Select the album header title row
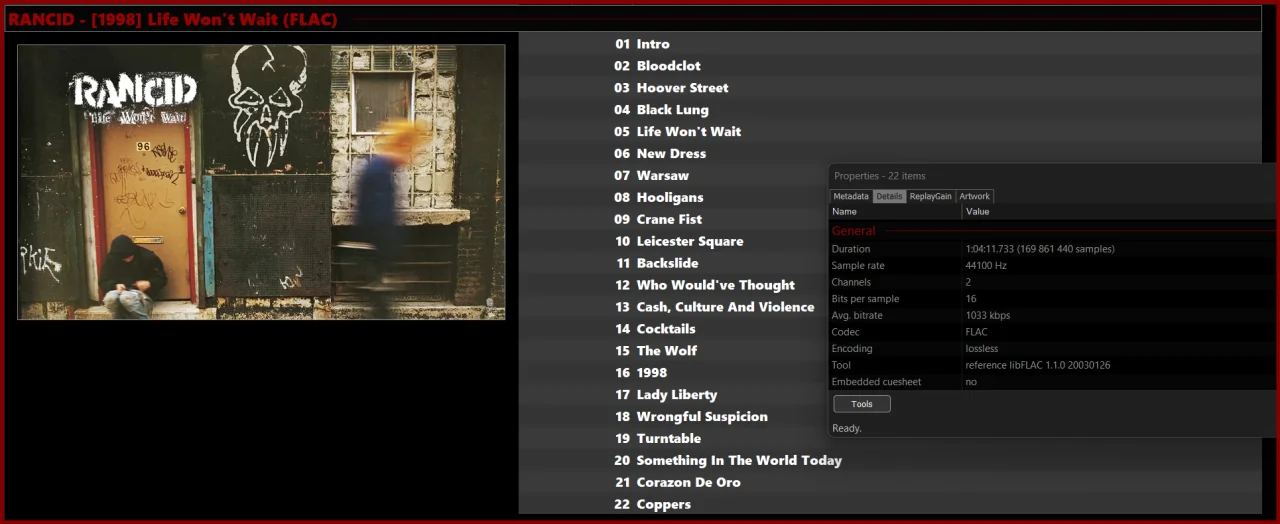The width and height of the screenshot is (1280, 524). coord(633,19)
